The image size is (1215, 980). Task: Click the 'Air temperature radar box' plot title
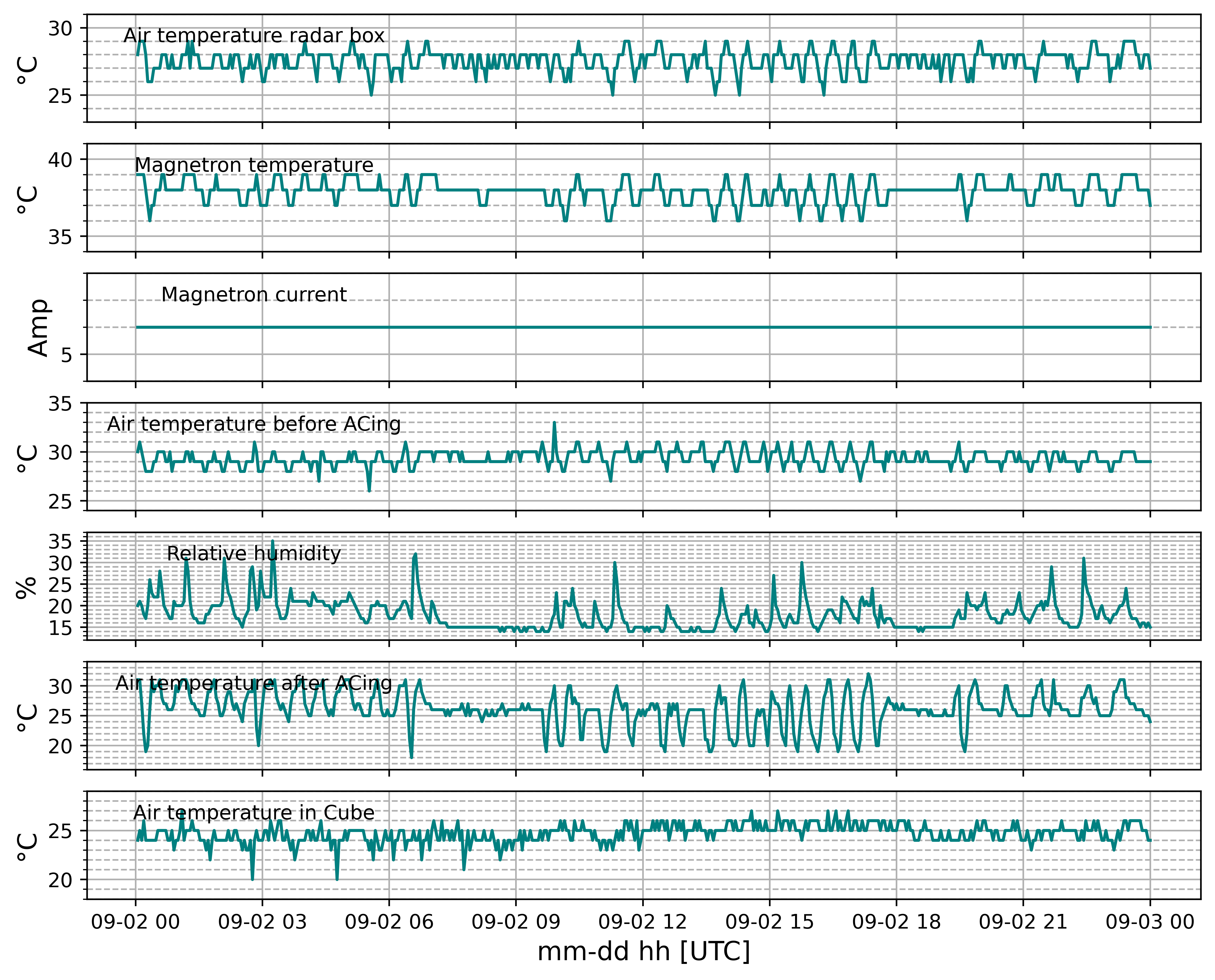254,36
